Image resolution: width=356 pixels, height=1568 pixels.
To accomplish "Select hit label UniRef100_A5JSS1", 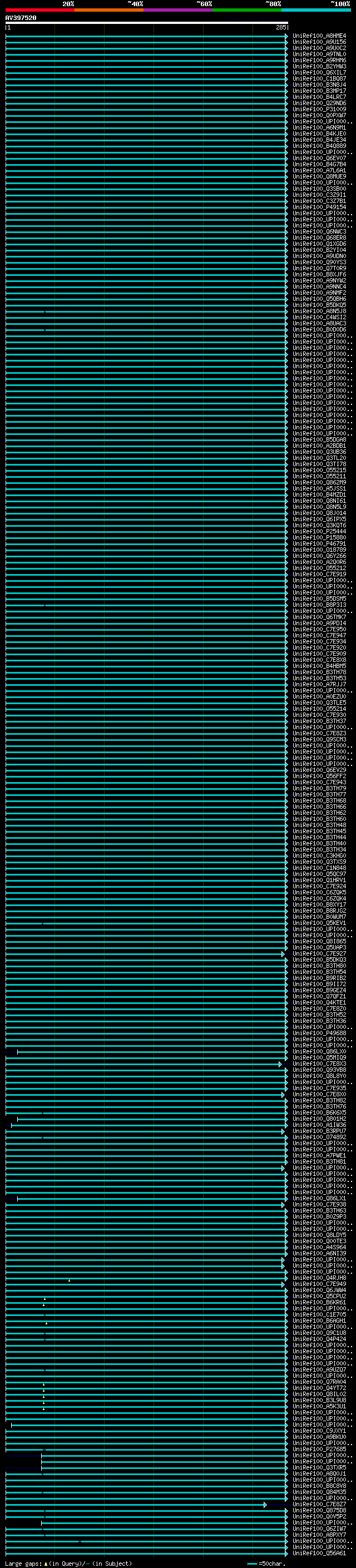I will coord(319,488).
